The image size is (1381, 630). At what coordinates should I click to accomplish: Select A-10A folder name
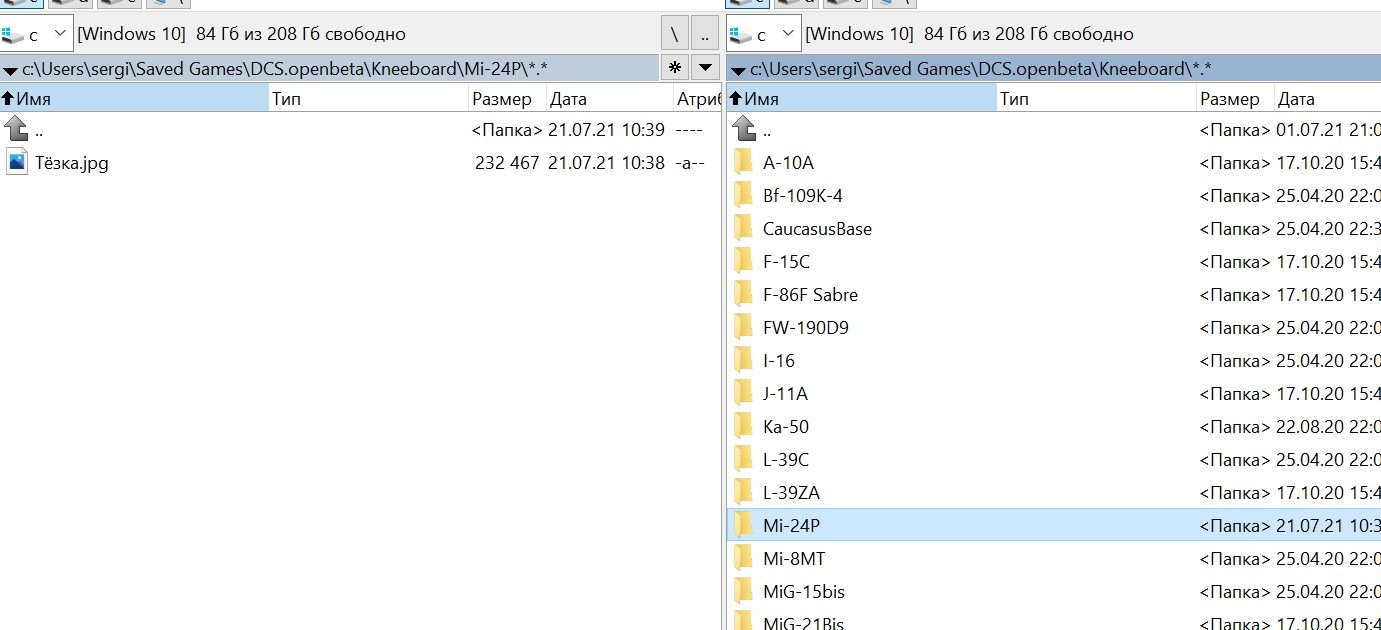tap(788, 162)
